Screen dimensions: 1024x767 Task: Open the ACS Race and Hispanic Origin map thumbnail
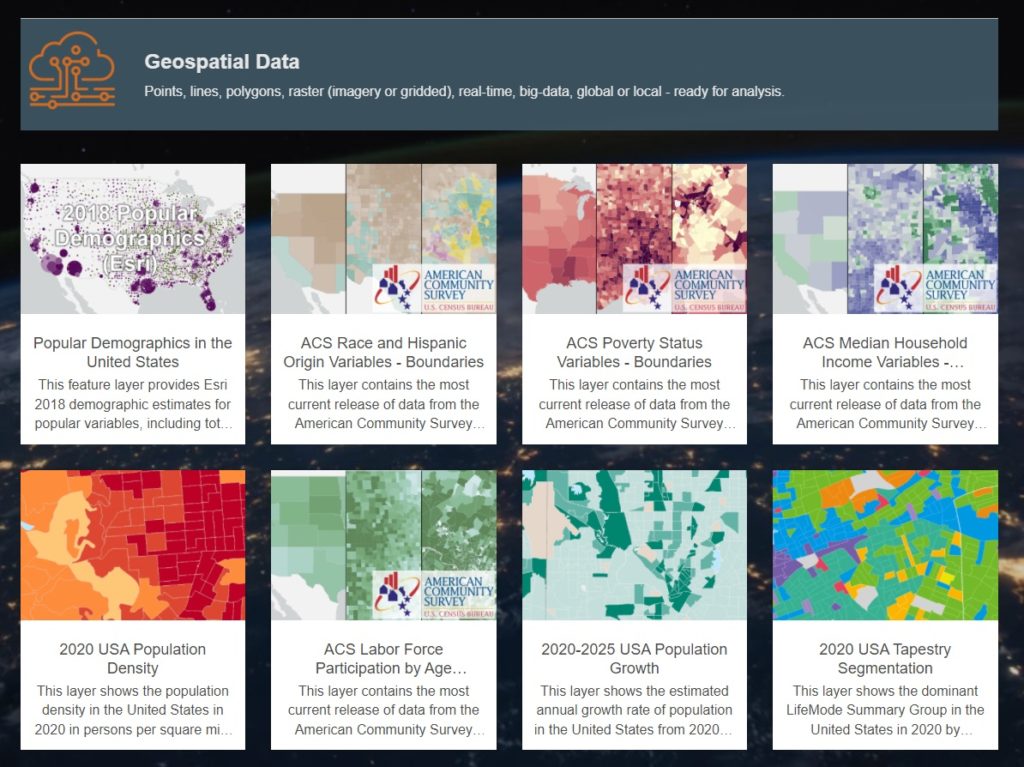[383, 238]
